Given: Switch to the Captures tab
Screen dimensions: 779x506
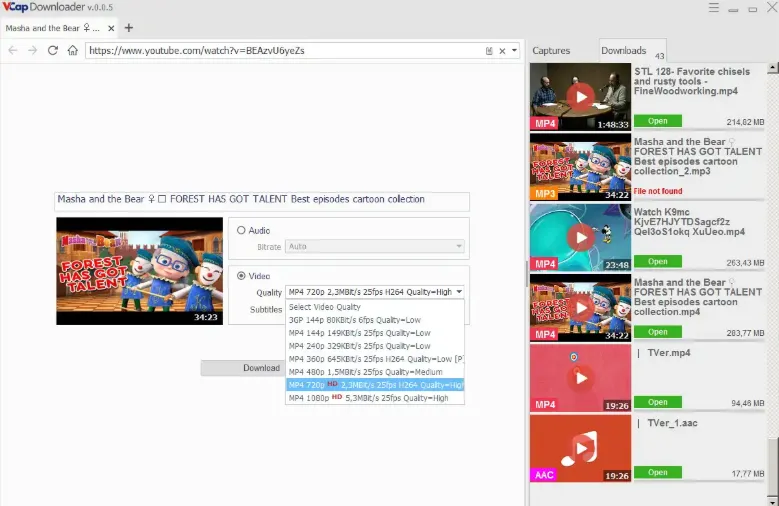Looking at the screenshot, I should pos(551,51).
